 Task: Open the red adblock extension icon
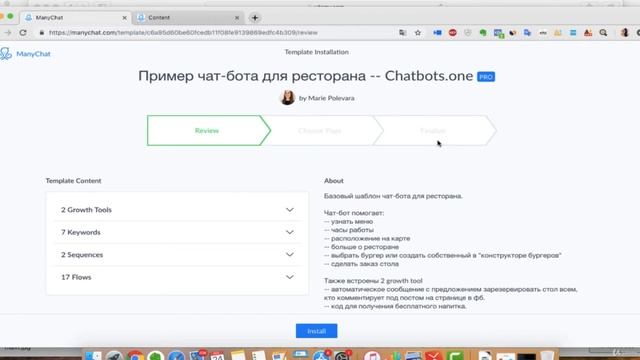pyautogui.click(x=452, y=33)
